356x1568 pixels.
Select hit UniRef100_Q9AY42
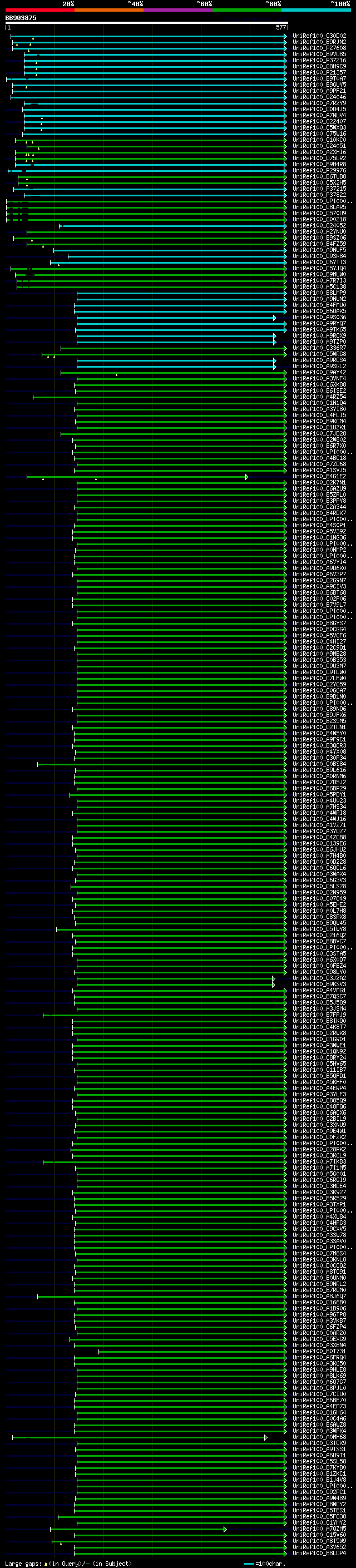pos(319,372)
